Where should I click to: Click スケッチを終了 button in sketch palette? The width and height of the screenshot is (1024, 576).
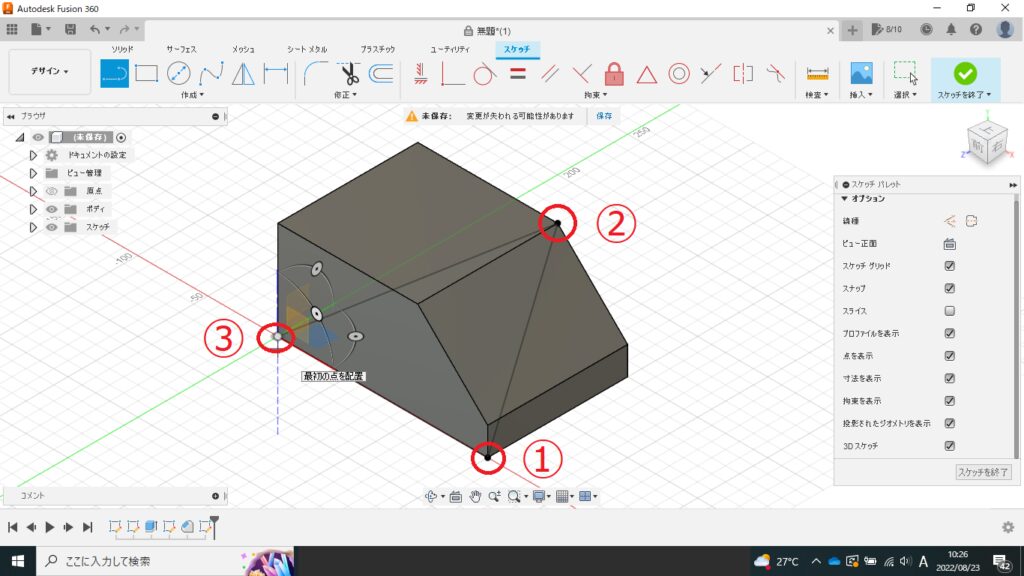tap(983, 472)
